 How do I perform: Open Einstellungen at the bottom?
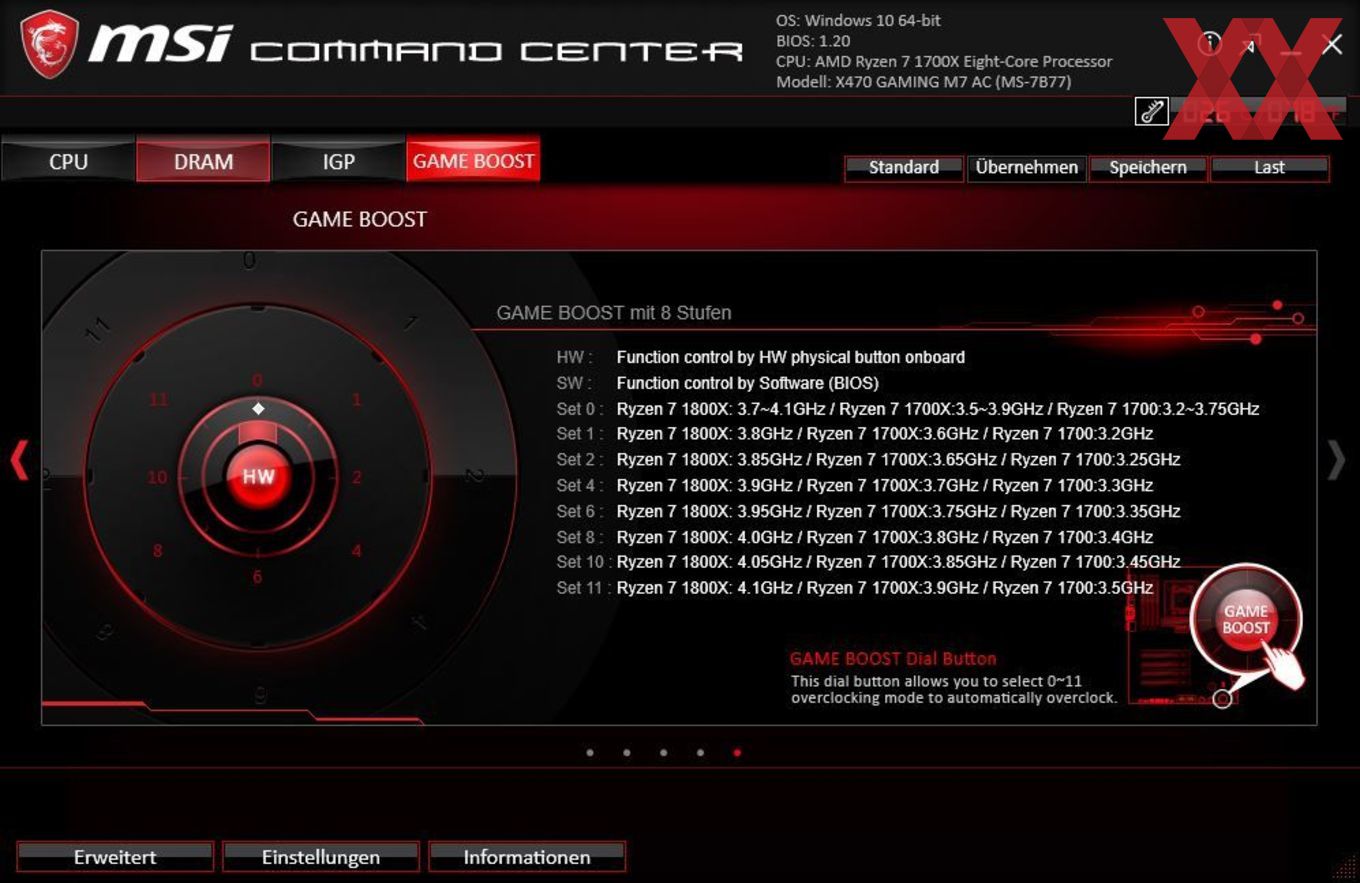click(321, 857)
